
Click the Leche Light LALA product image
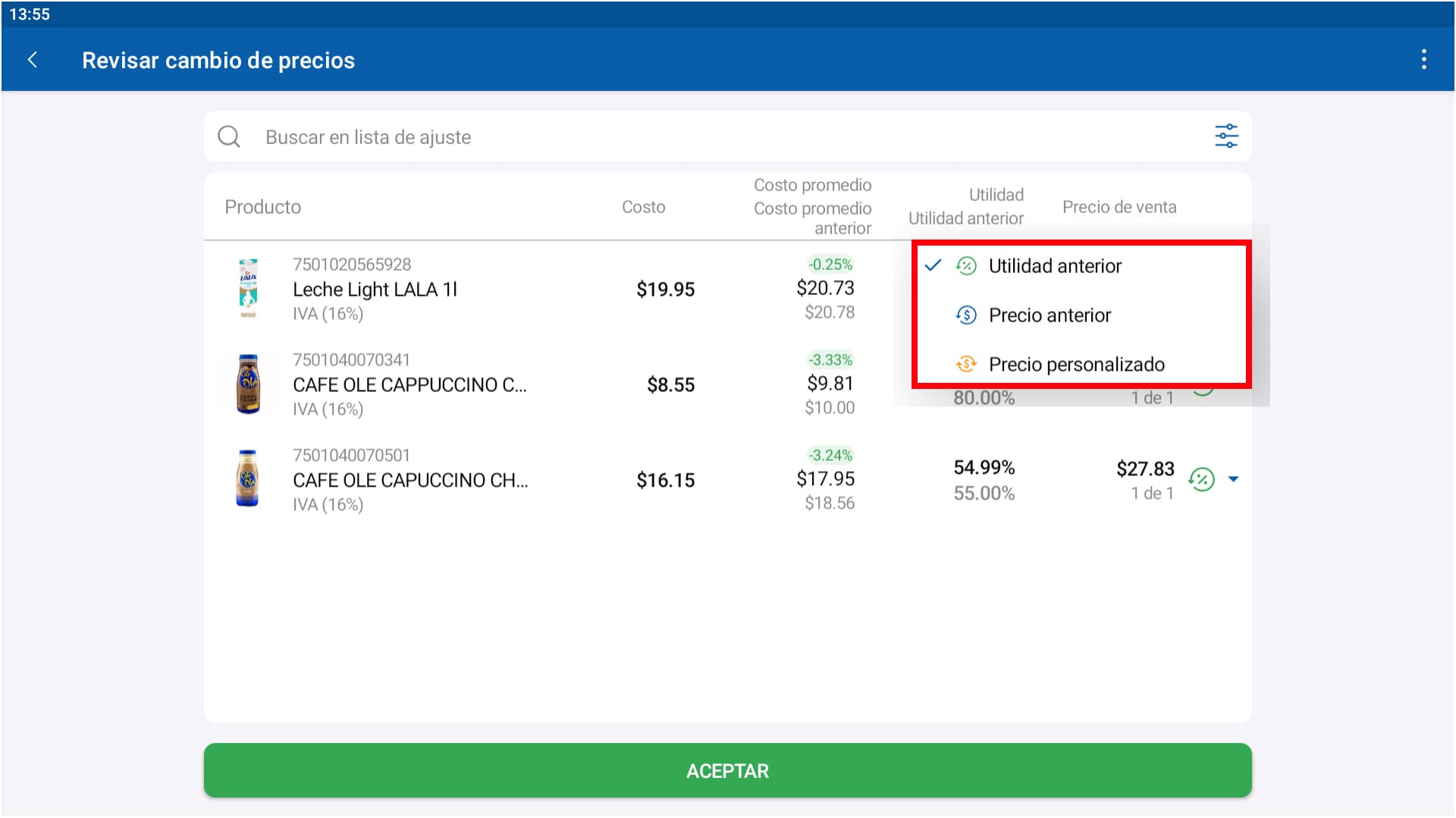coord(248,289)
